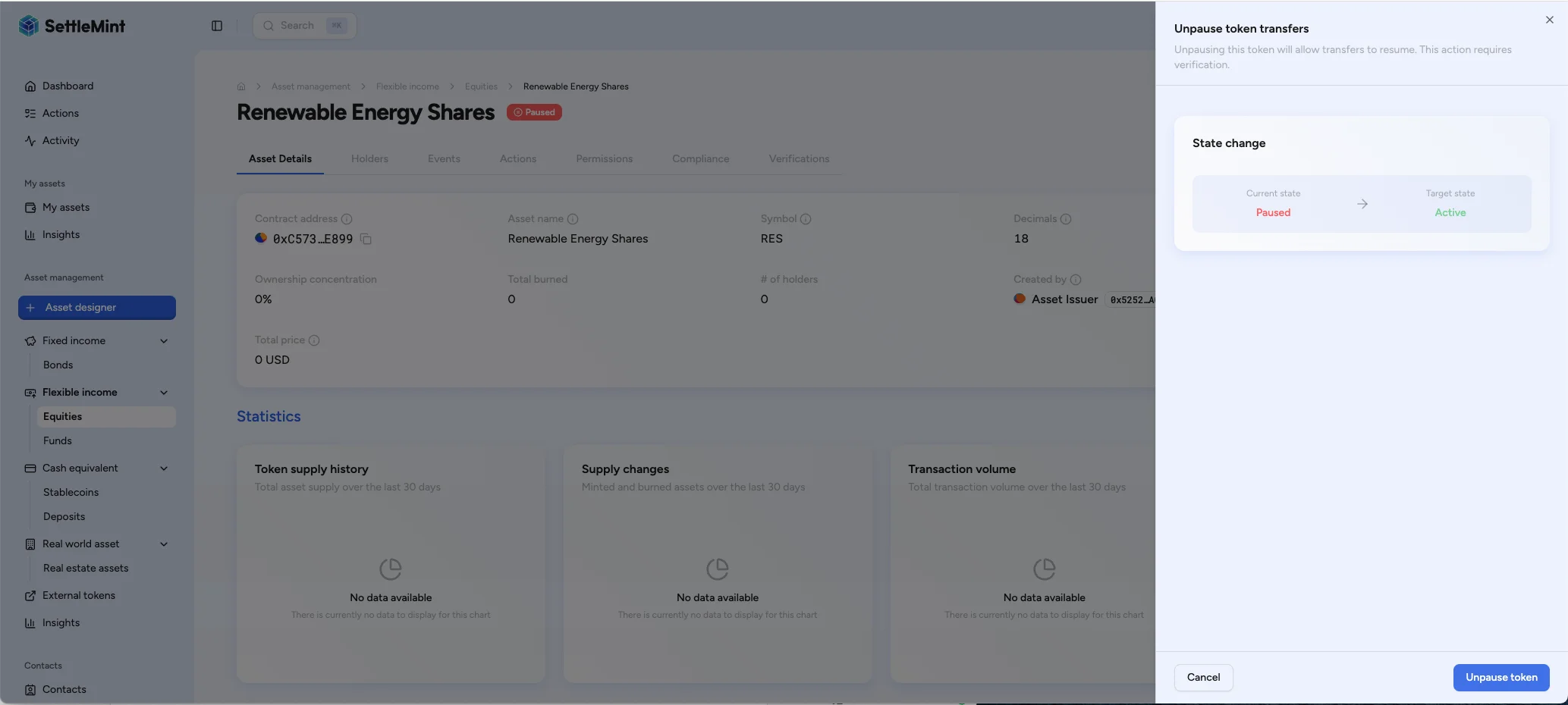Copy the contract address icon

(366, 239)
